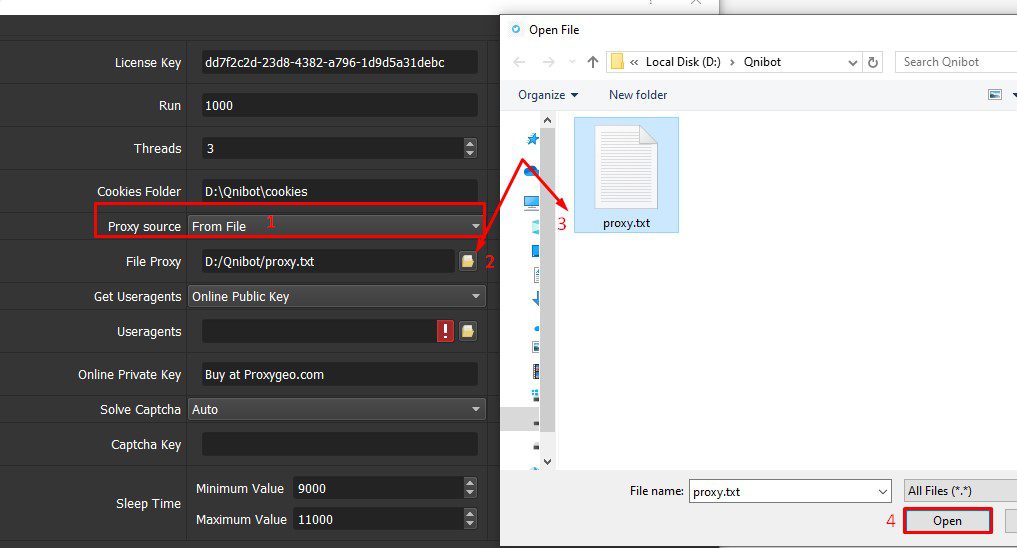Click the Up one level arrow
Image resolution: width=1017 pixels, height=548 pixels.
pos(593,62)
